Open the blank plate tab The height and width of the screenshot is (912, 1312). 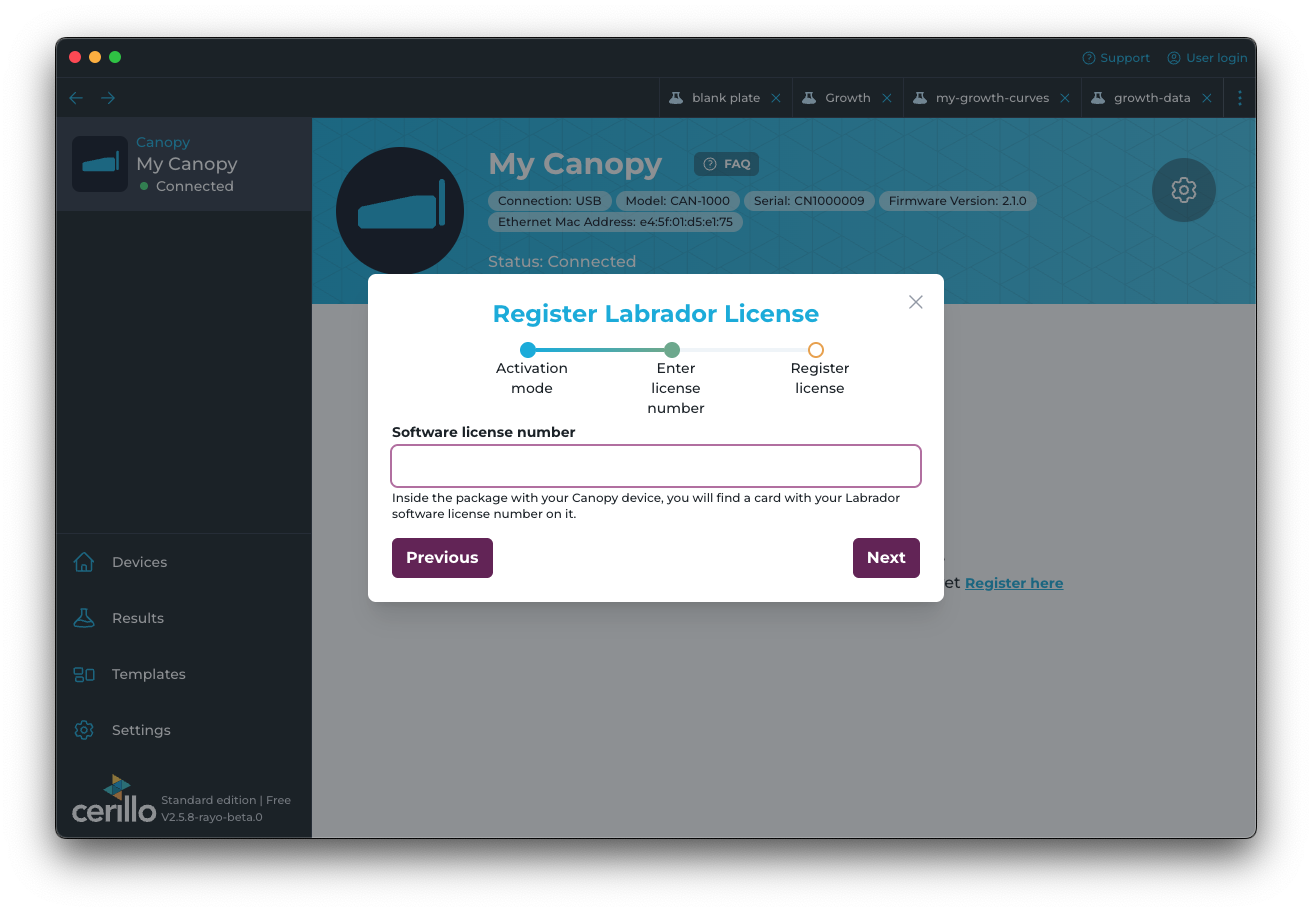tap(725, 98)
